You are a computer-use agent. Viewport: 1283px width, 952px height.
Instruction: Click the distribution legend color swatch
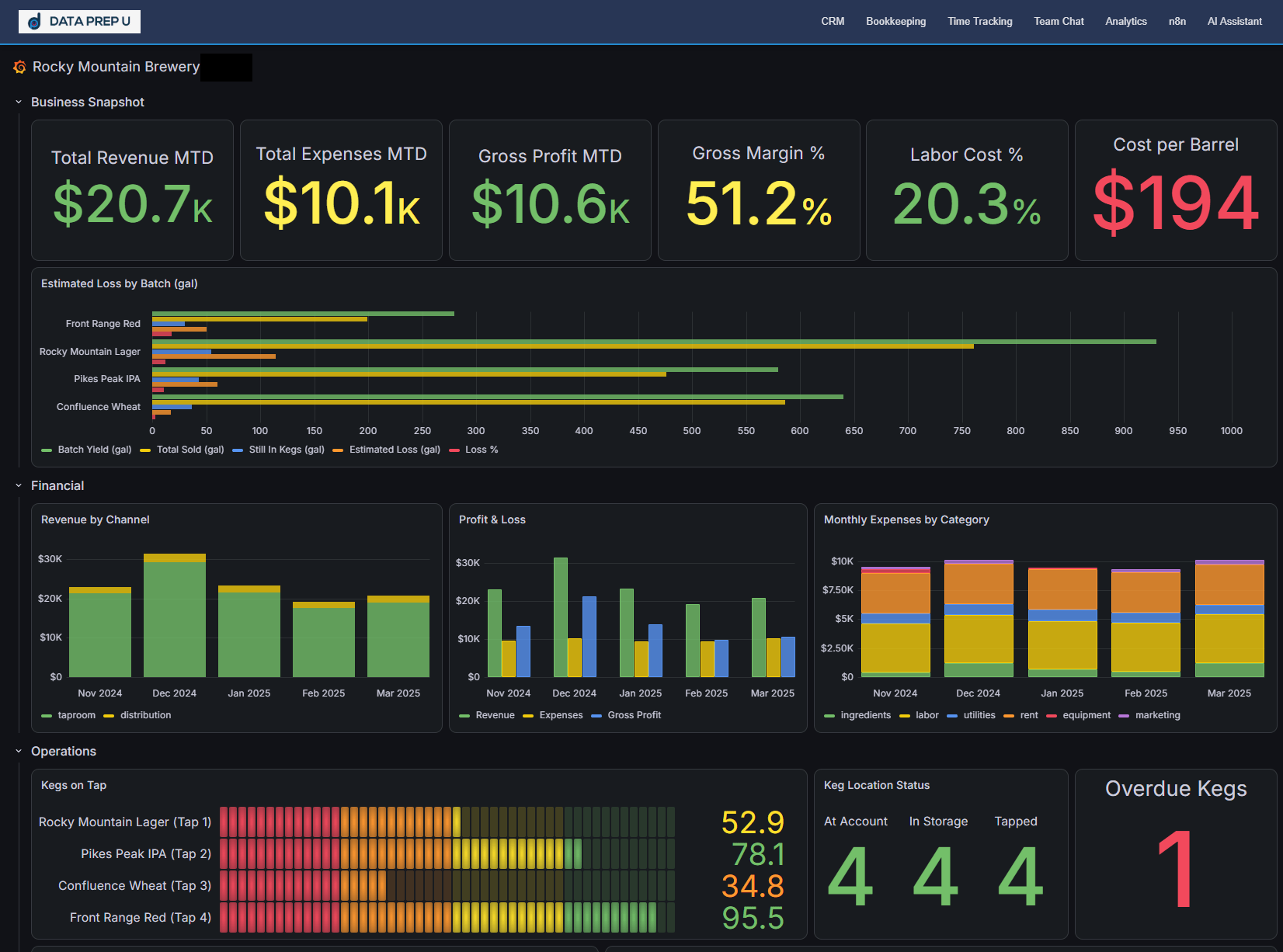pos(109,716)
